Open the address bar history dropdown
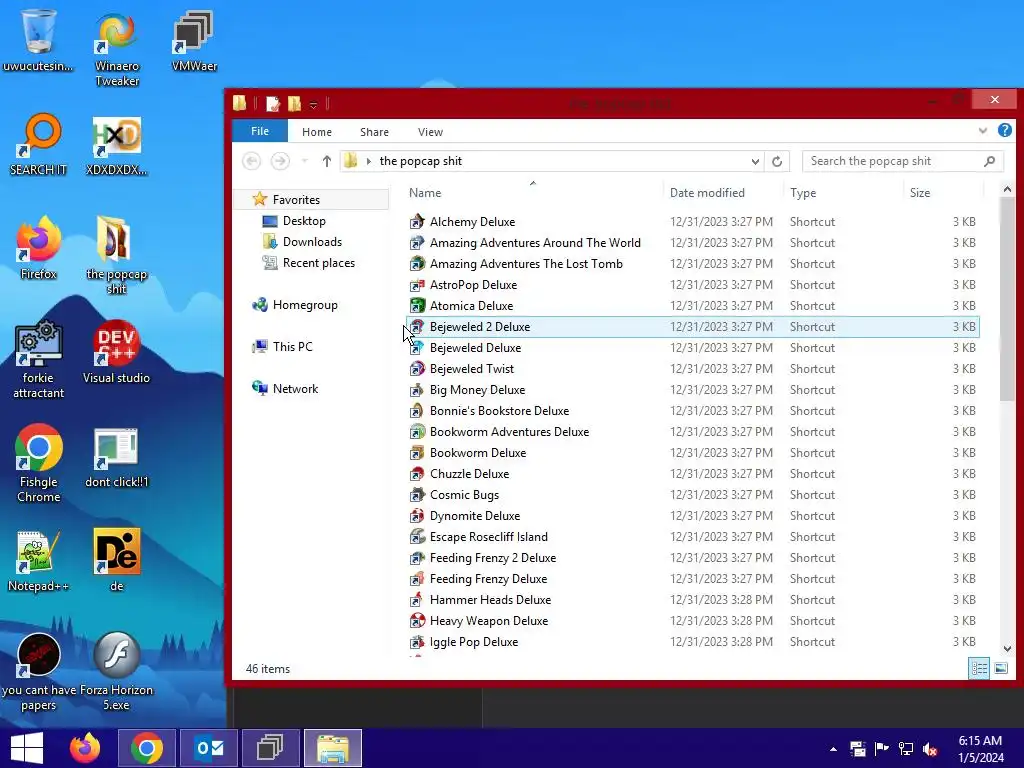The height and width of the screenshot is (768, 1024). 755,161
